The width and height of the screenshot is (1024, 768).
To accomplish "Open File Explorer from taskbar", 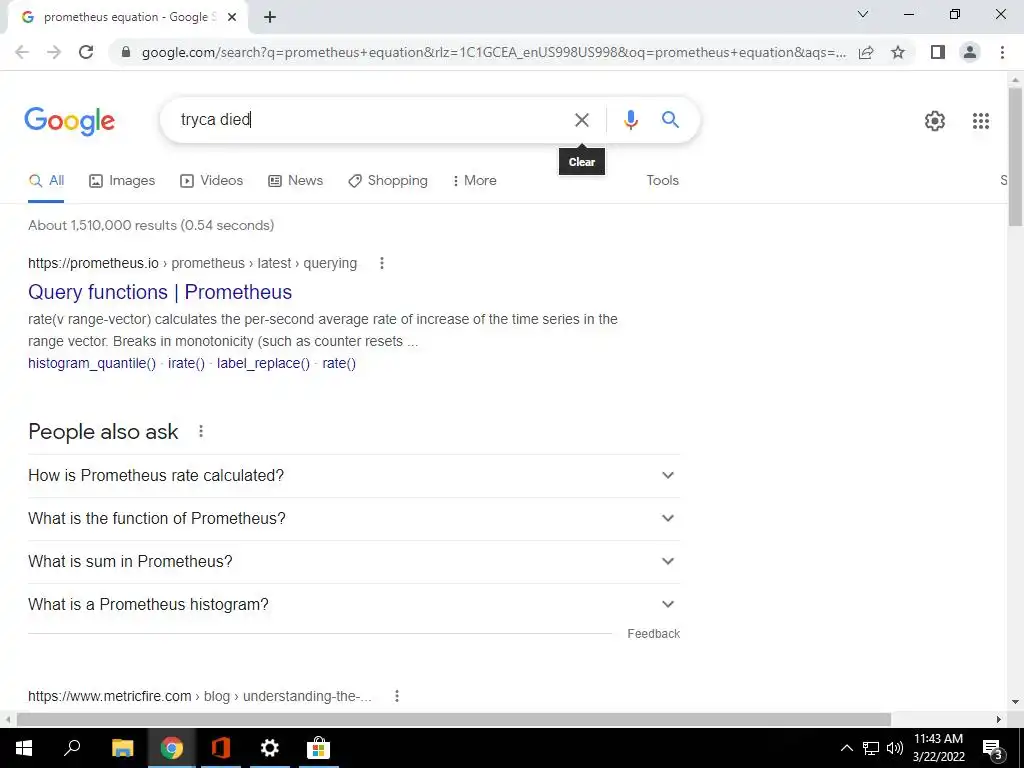I will [122, 748].
